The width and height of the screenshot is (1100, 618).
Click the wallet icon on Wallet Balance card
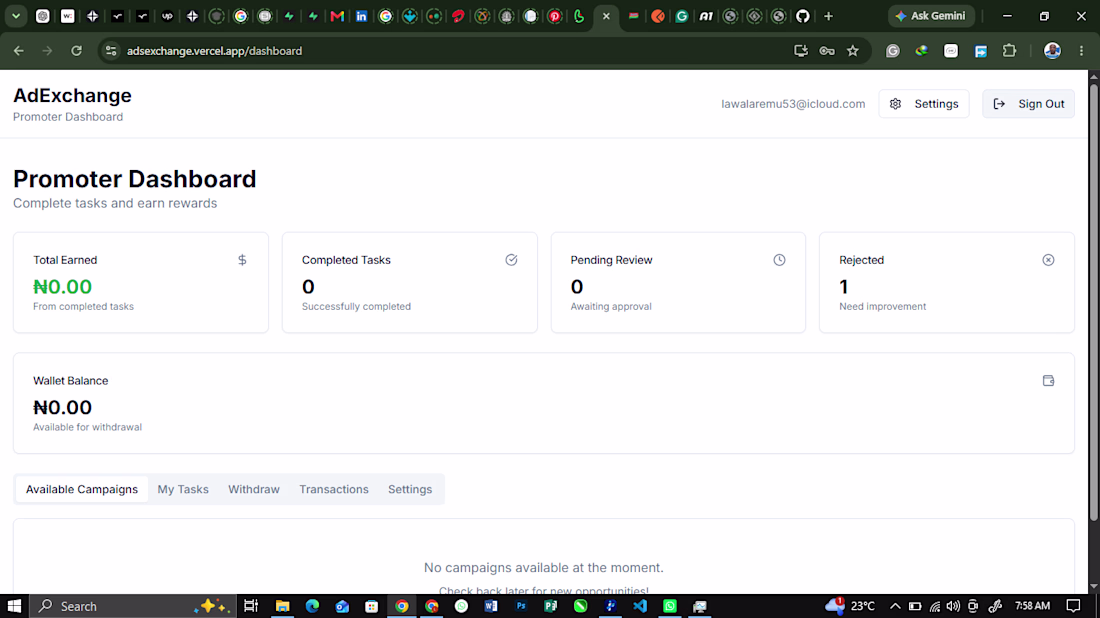[x=1048, y=381]
